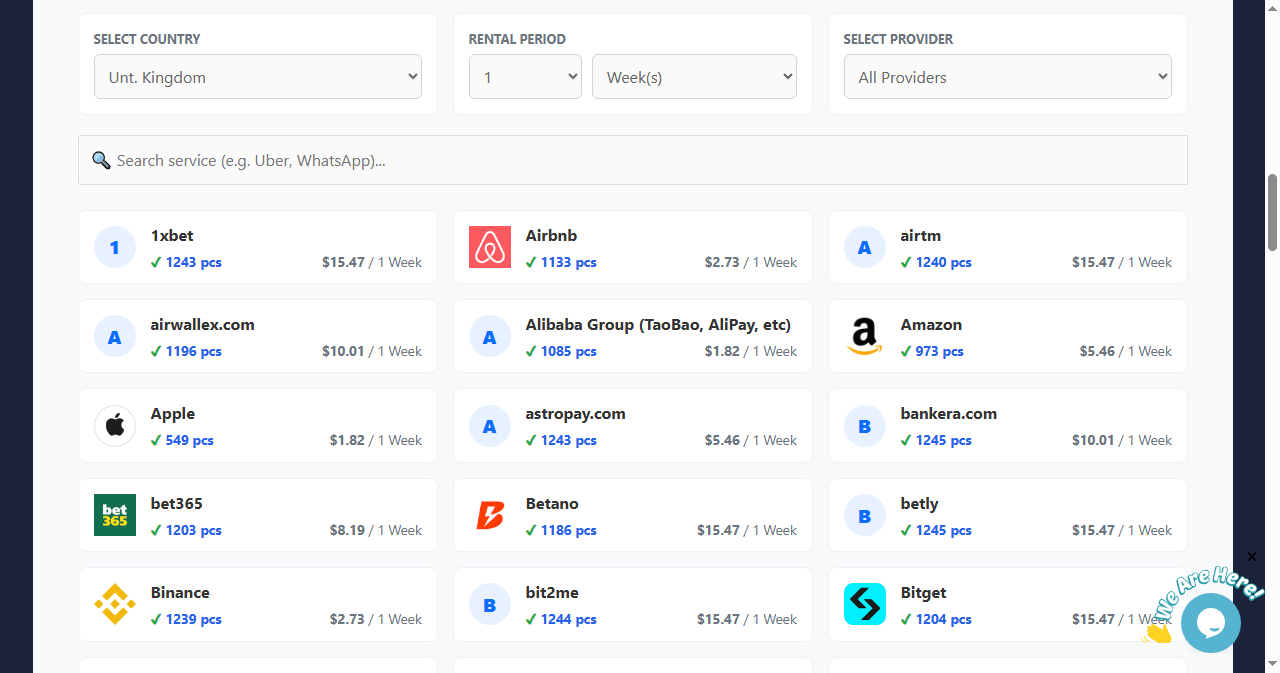Click the 1133 pcs count for Airbnb
1280x673 pixels.
(569, 263)
